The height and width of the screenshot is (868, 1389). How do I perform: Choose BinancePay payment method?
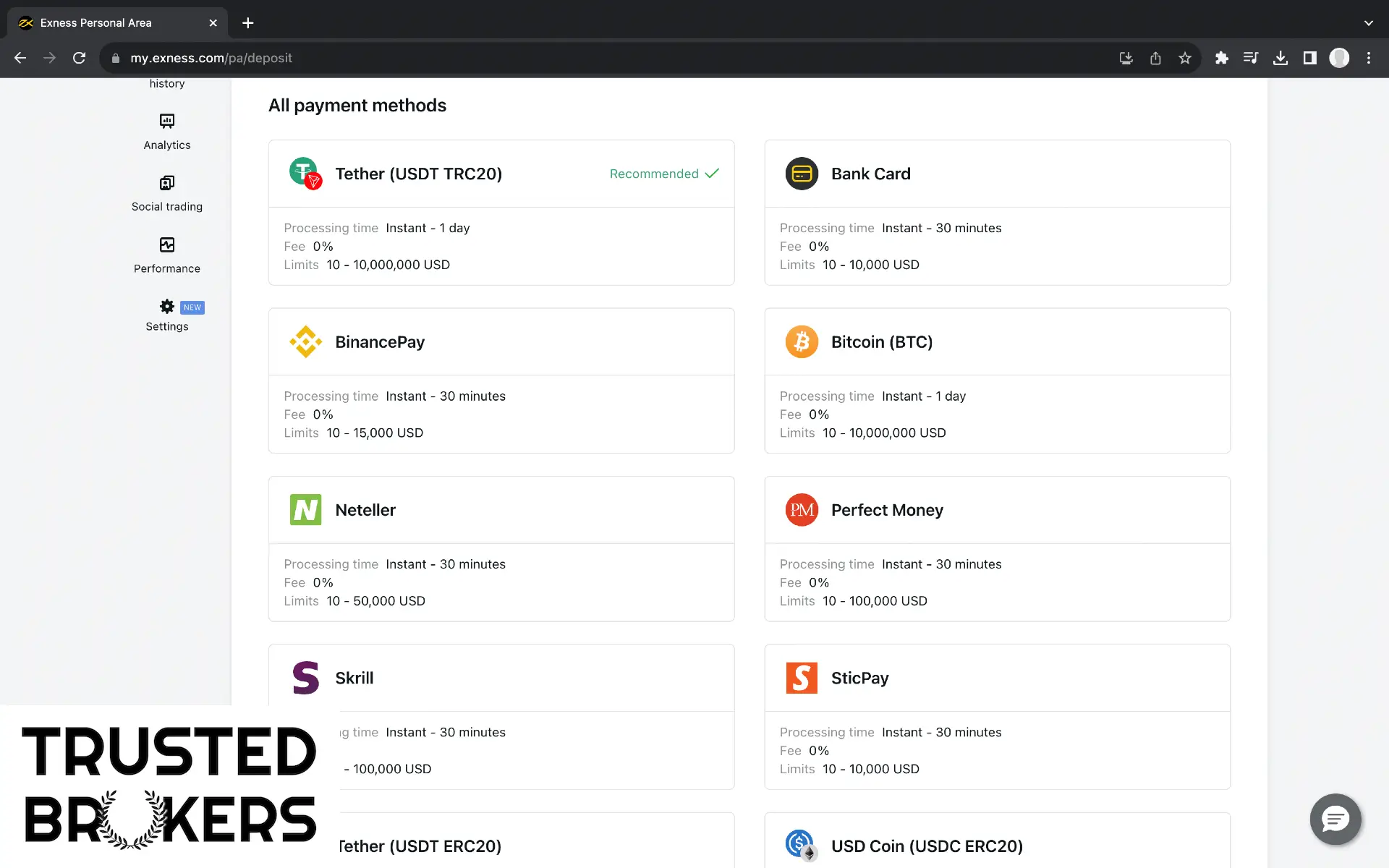501,380
